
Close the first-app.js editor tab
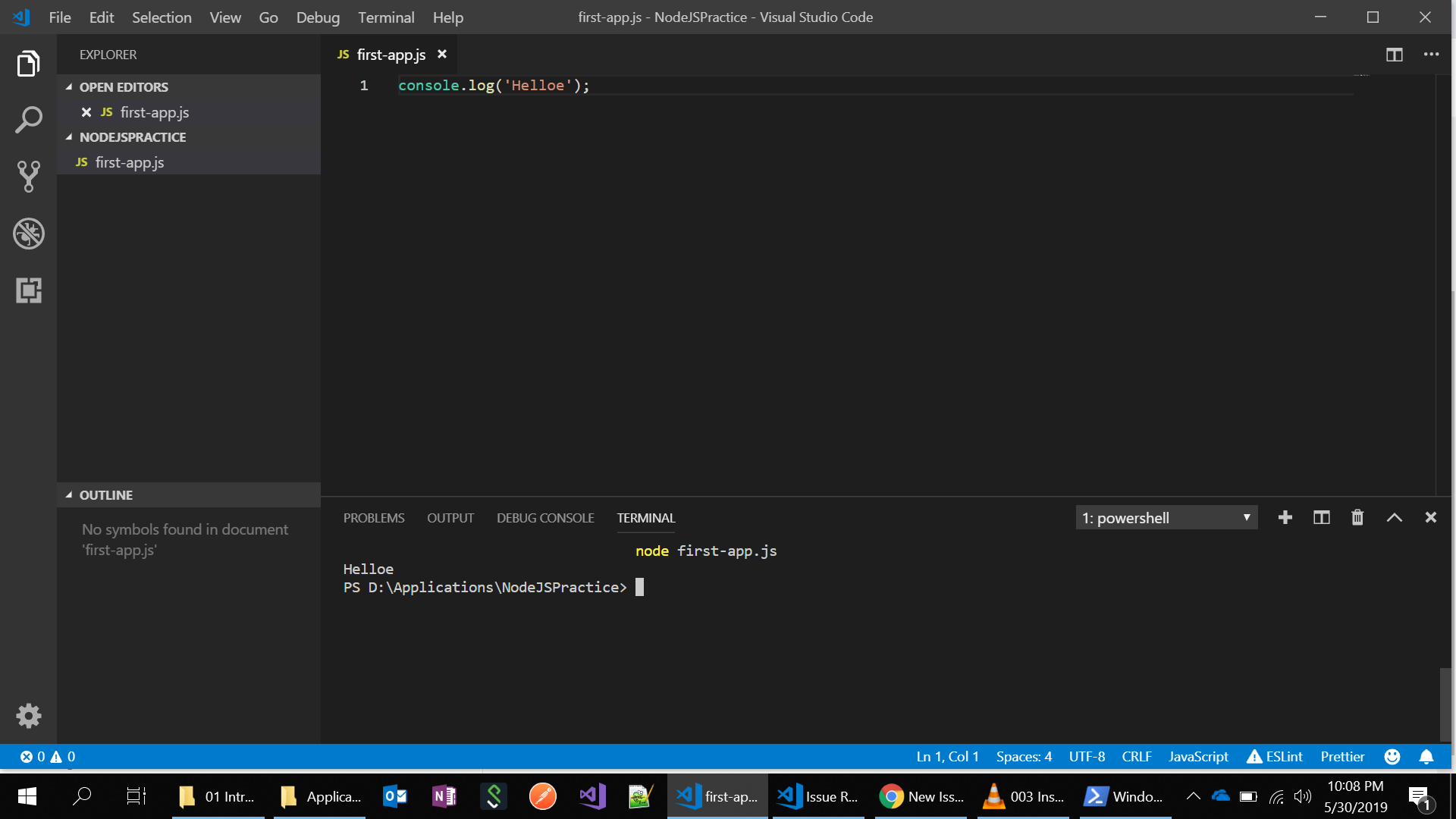pos(442,55)
